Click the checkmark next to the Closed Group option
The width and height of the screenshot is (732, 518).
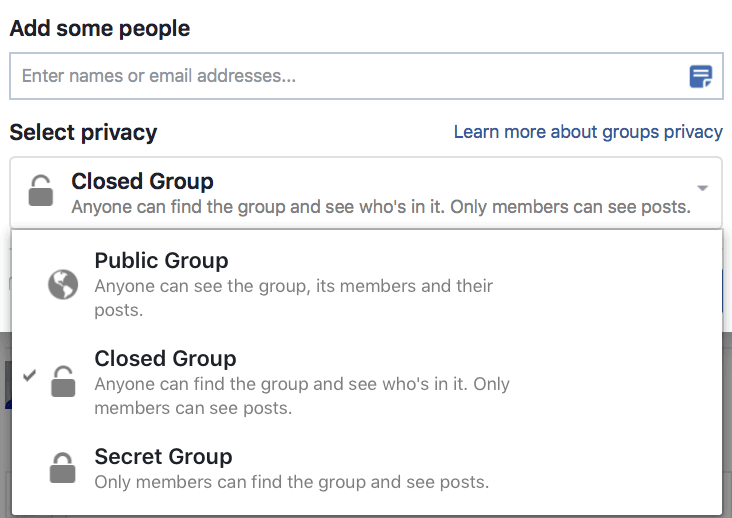point(30,376)
